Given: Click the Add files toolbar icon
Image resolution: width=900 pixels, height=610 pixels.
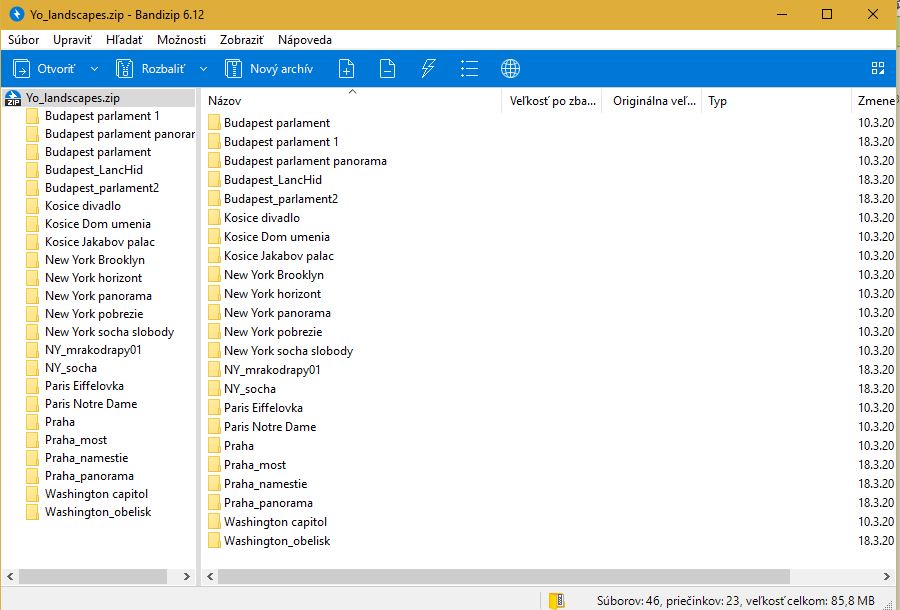Looking at the screenshot, I should pyautogui.click(x=346, y=69).
